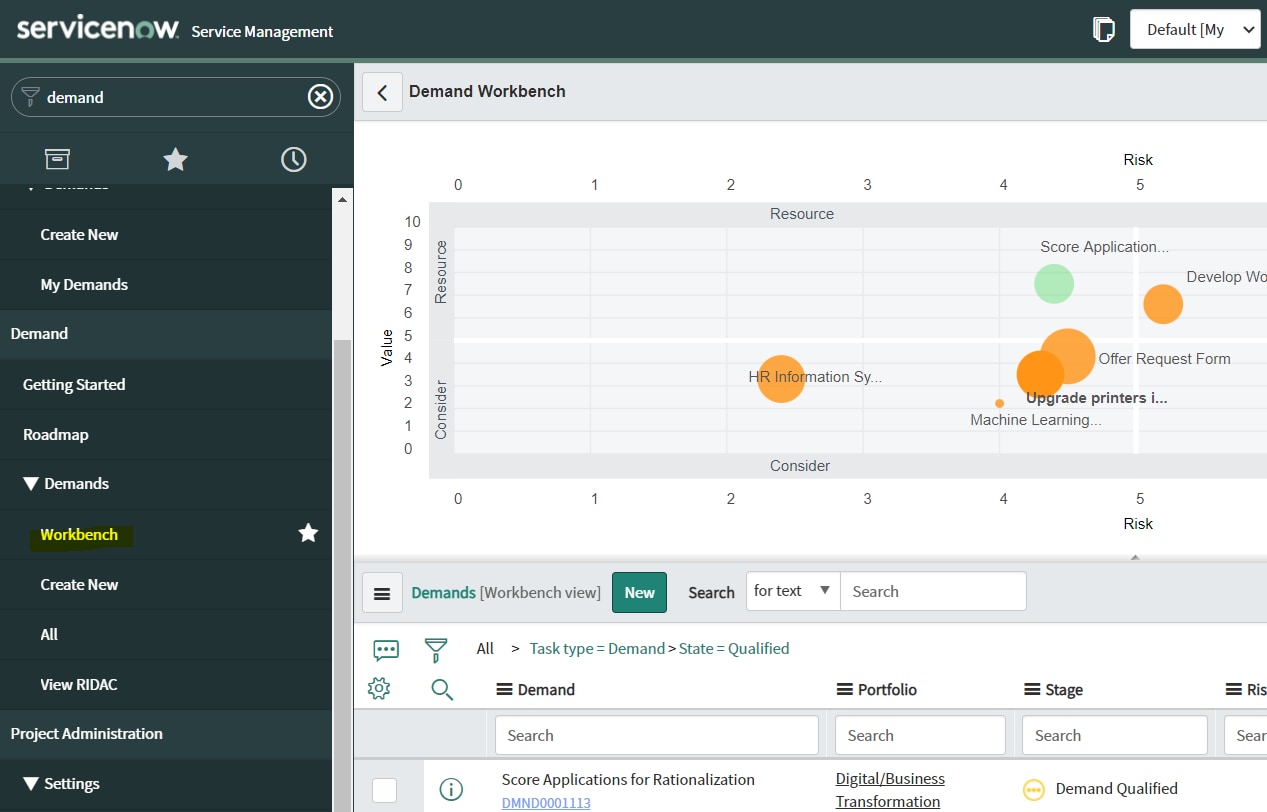
Task: Clear the demand filter text using the X icon
Action: pos(320,96)
